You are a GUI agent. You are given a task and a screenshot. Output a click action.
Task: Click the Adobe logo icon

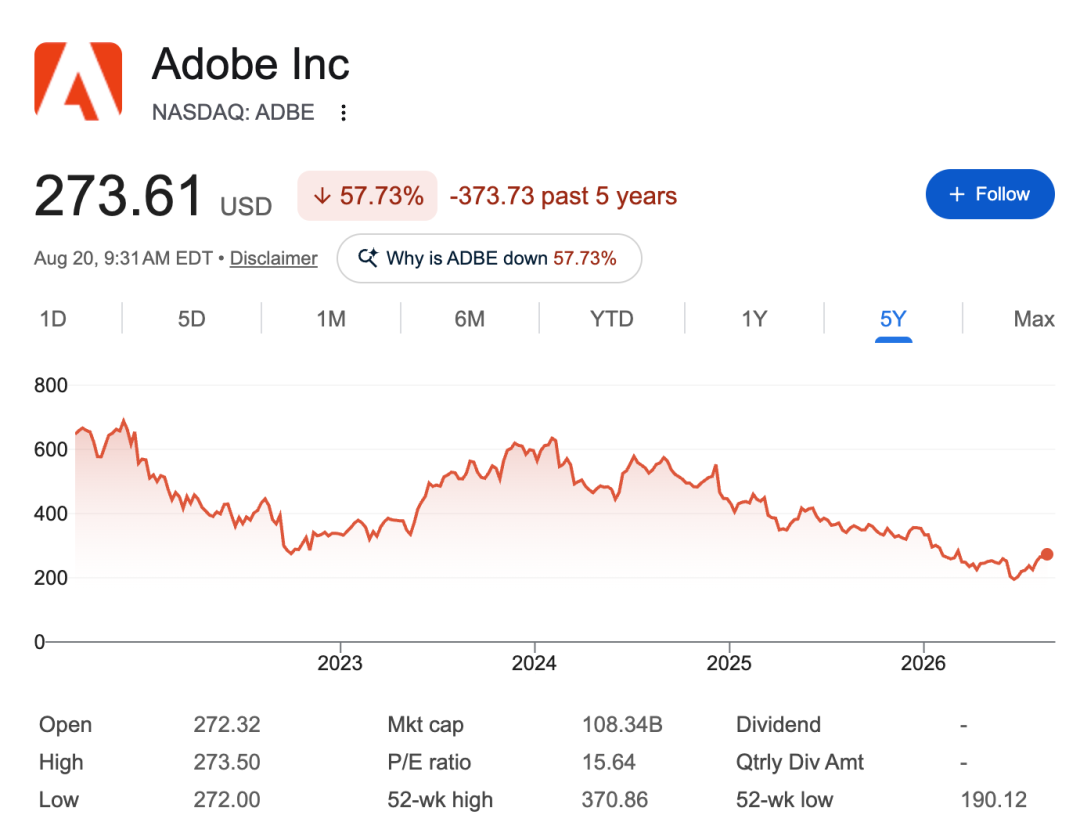click(x=79, y=81)
